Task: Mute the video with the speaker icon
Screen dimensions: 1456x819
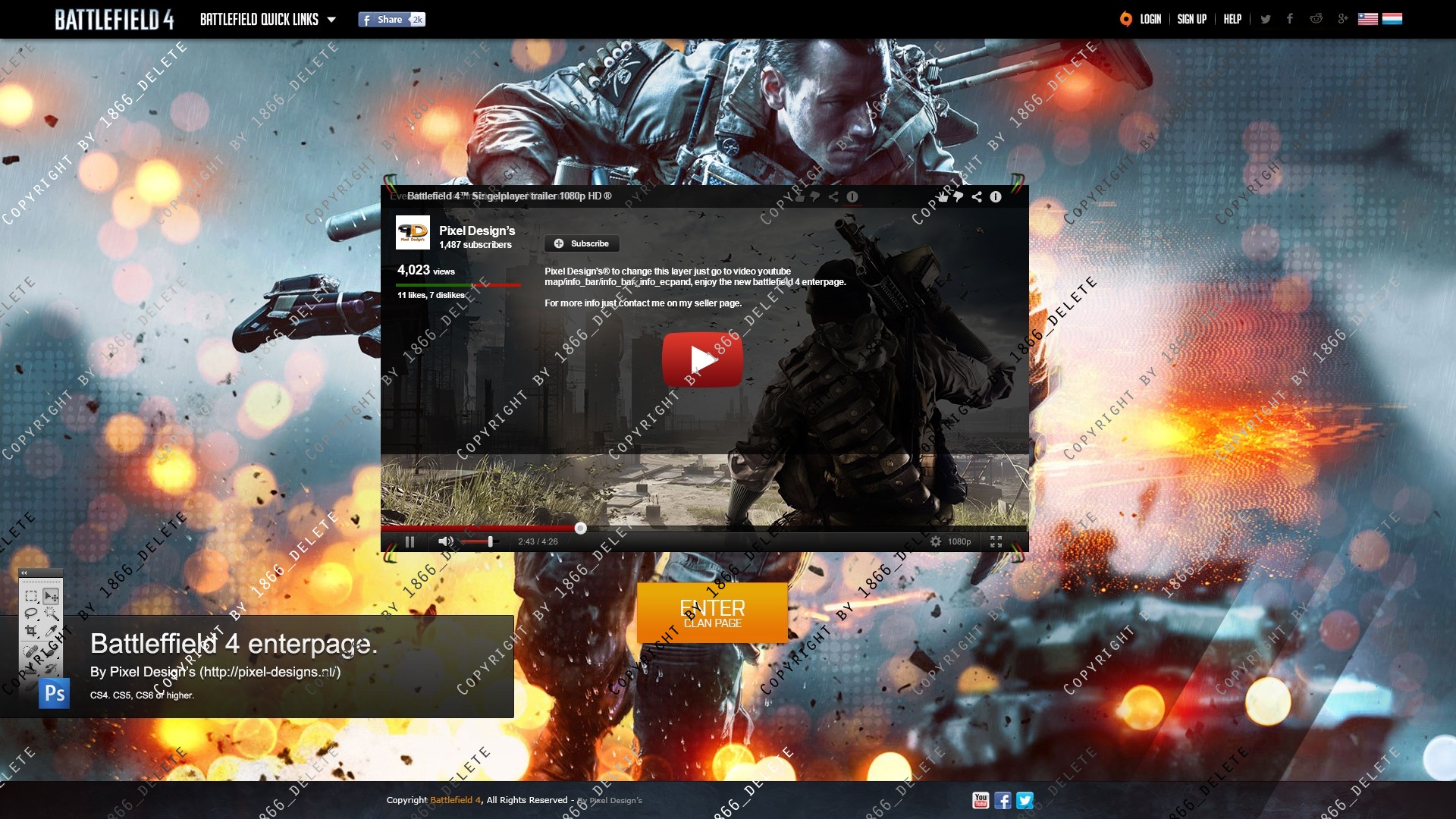Action: coord(445,541)
